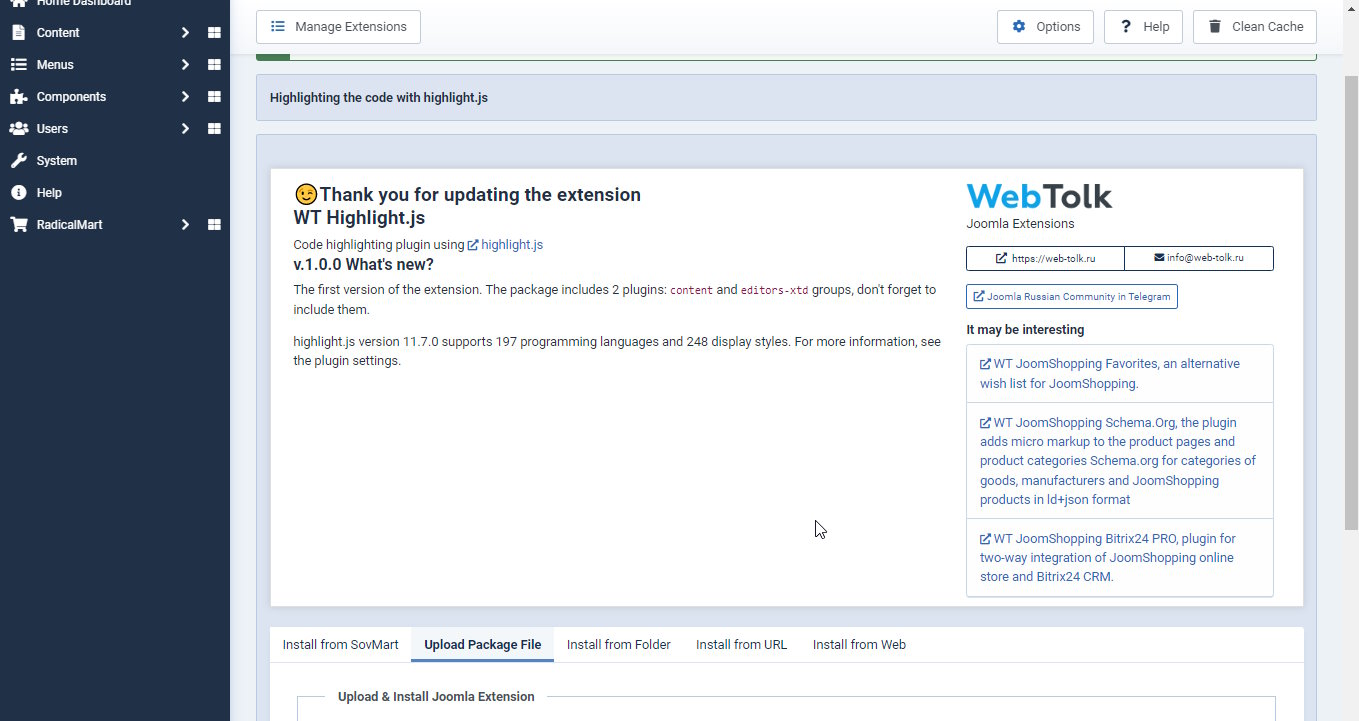Expand the Menus submenu arrow
The image size is (1359, 721).
click(x=185, y=65)
